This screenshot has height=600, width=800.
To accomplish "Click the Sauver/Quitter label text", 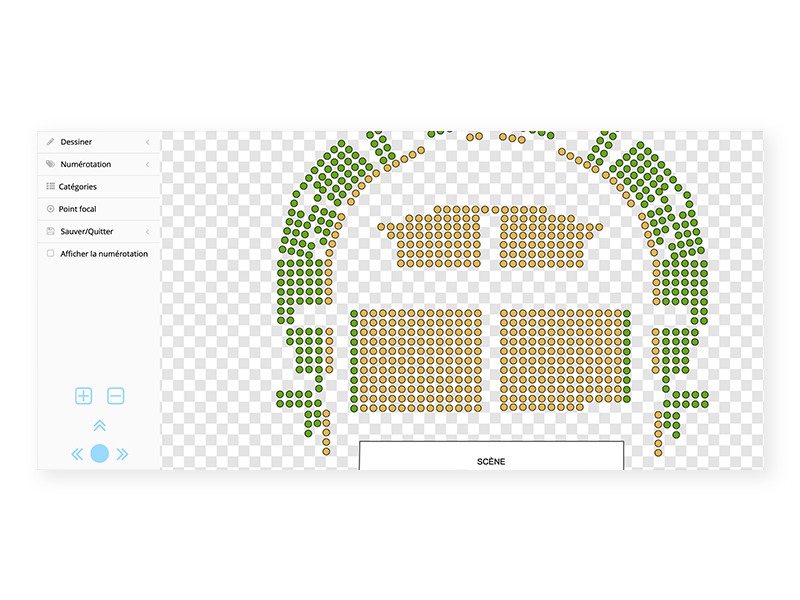I will click(87, 231).
